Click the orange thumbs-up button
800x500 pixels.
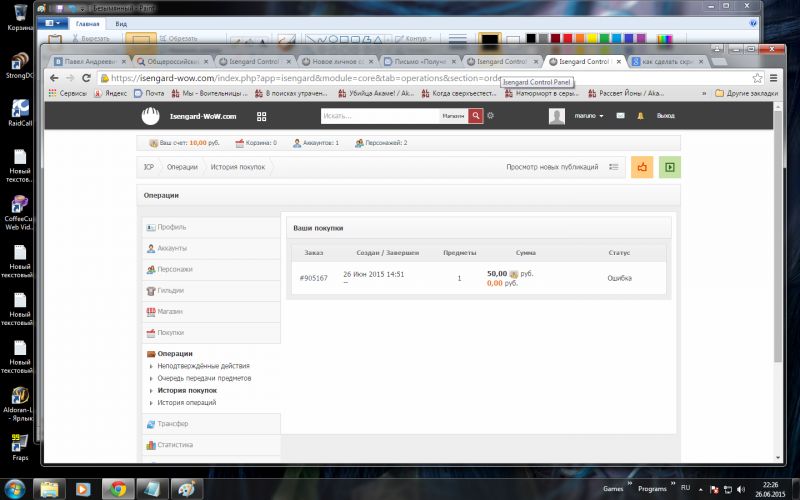pyautogui.click(x=642, y=167)
